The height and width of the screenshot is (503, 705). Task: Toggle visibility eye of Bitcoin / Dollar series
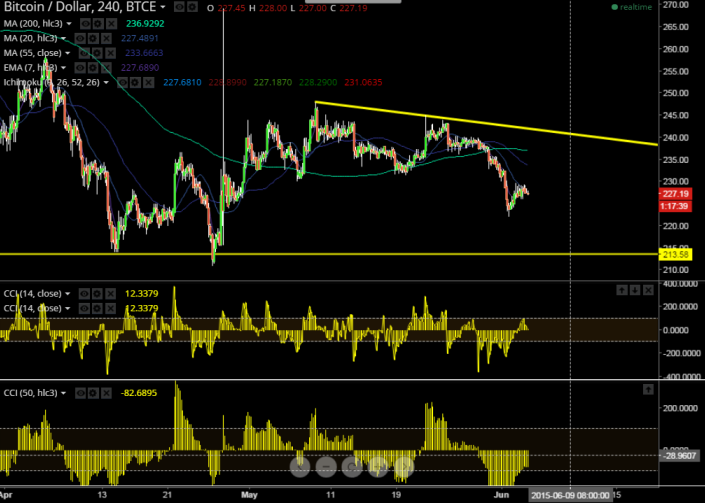[179, 7]
